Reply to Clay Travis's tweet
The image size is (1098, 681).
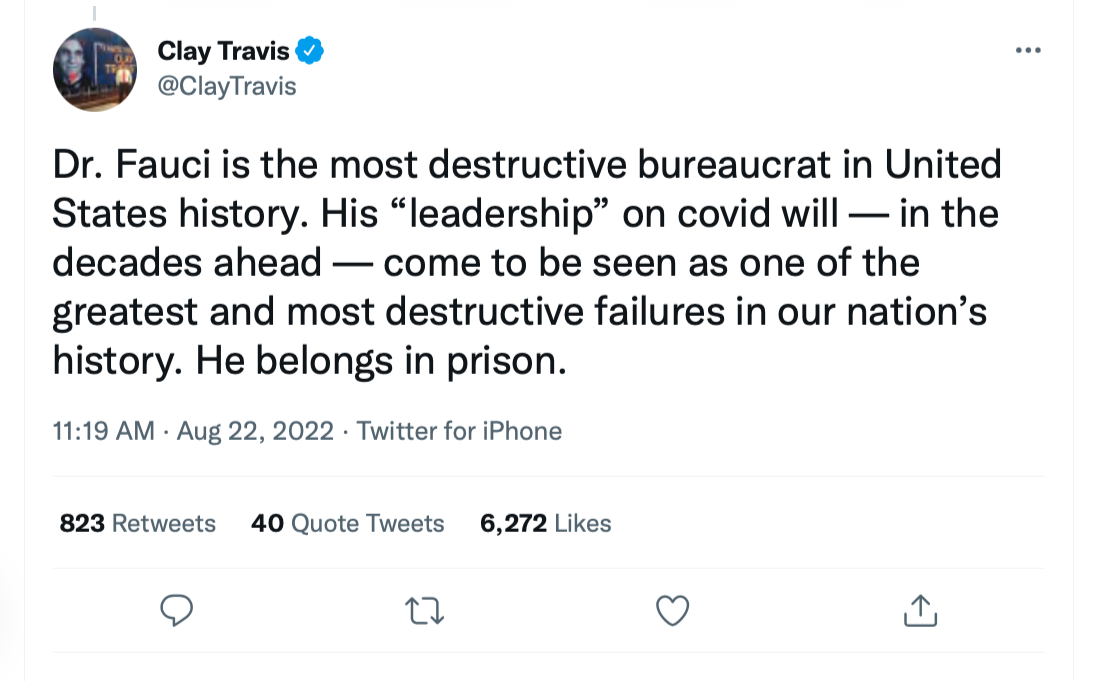[x=176, y=610]
